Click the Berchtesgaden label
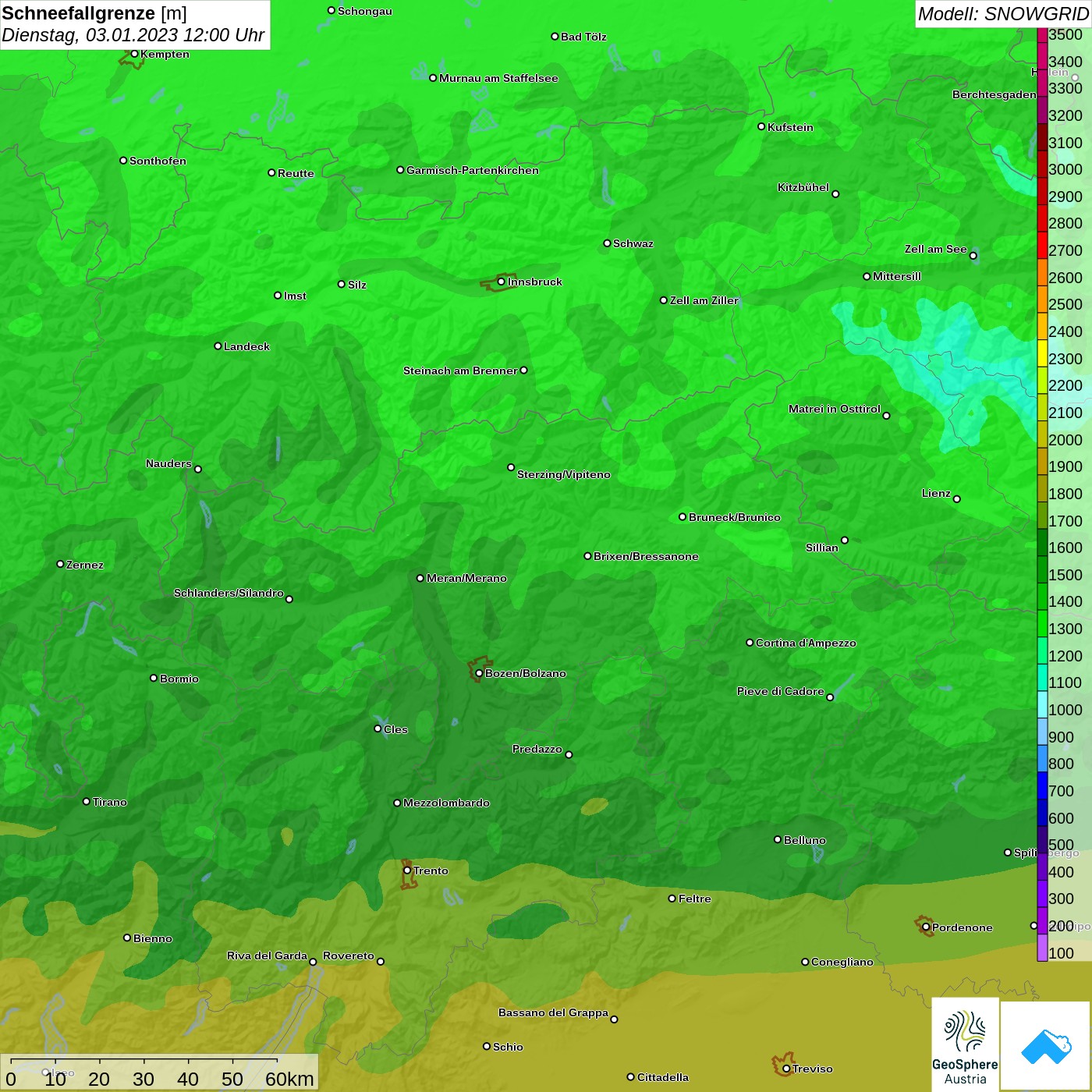The image size is (1092, 1092). coord(994,94)
